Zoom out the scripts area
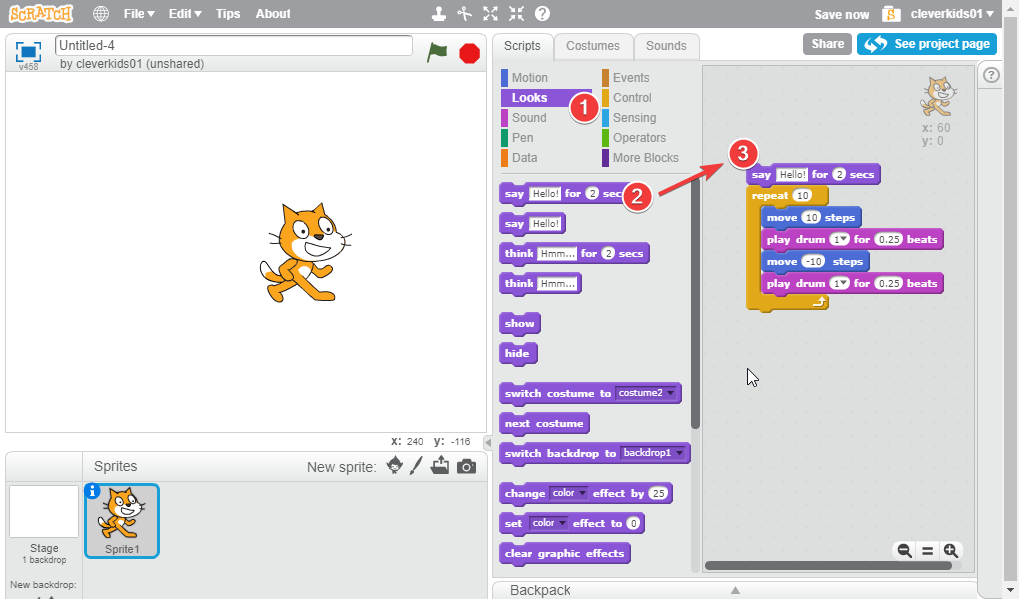1019x599 pixels. (904, 551)
